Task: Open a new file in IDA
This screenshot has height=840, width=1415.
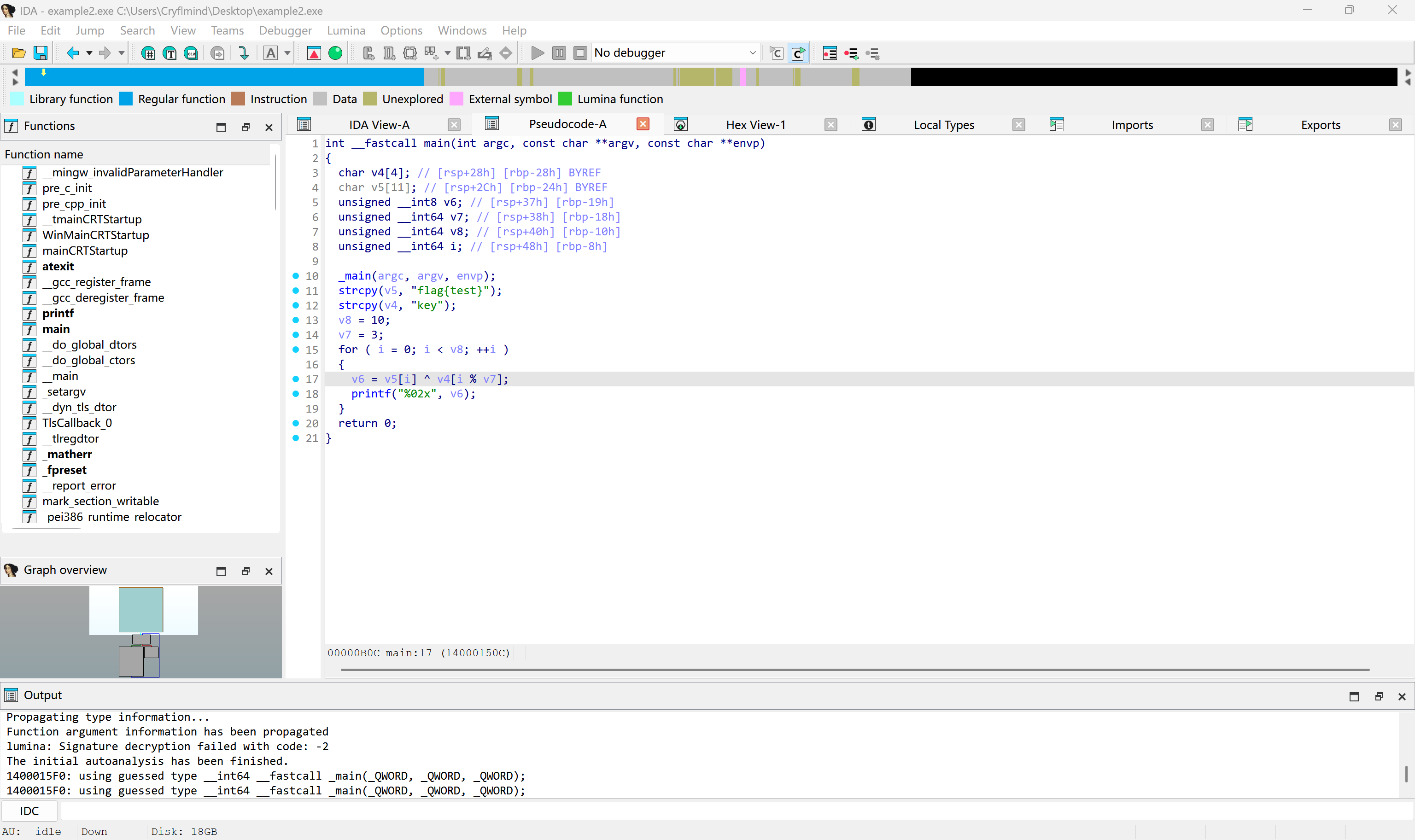Action: [x=19, y=52]
